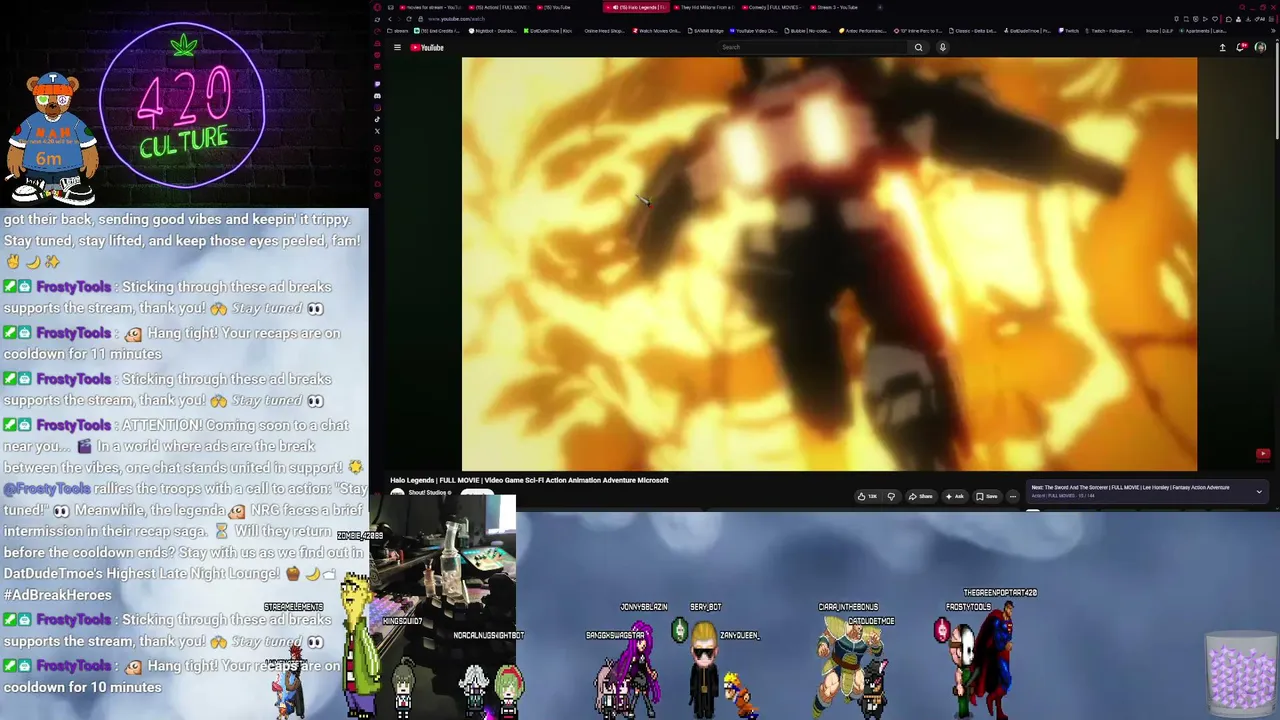The width and height of the screenshot is (1280, 720).
Task: Switch to the 'They Hid Millions From a' tab
Action: [705, 7]
